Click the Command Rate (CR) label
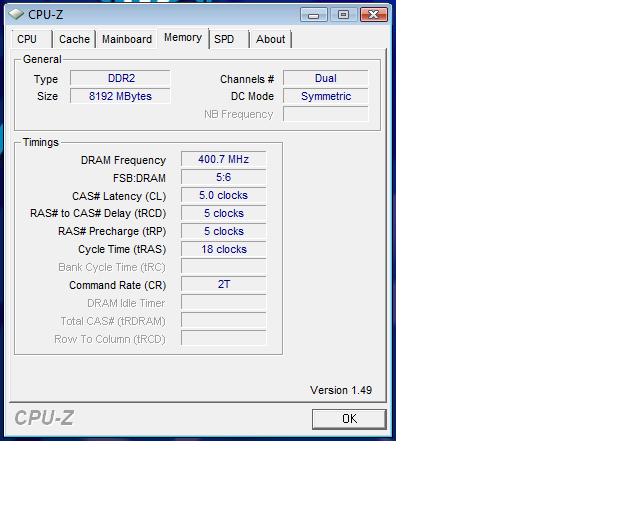The width and height of the screenshot is (640, 512). [x=118, y=285]
